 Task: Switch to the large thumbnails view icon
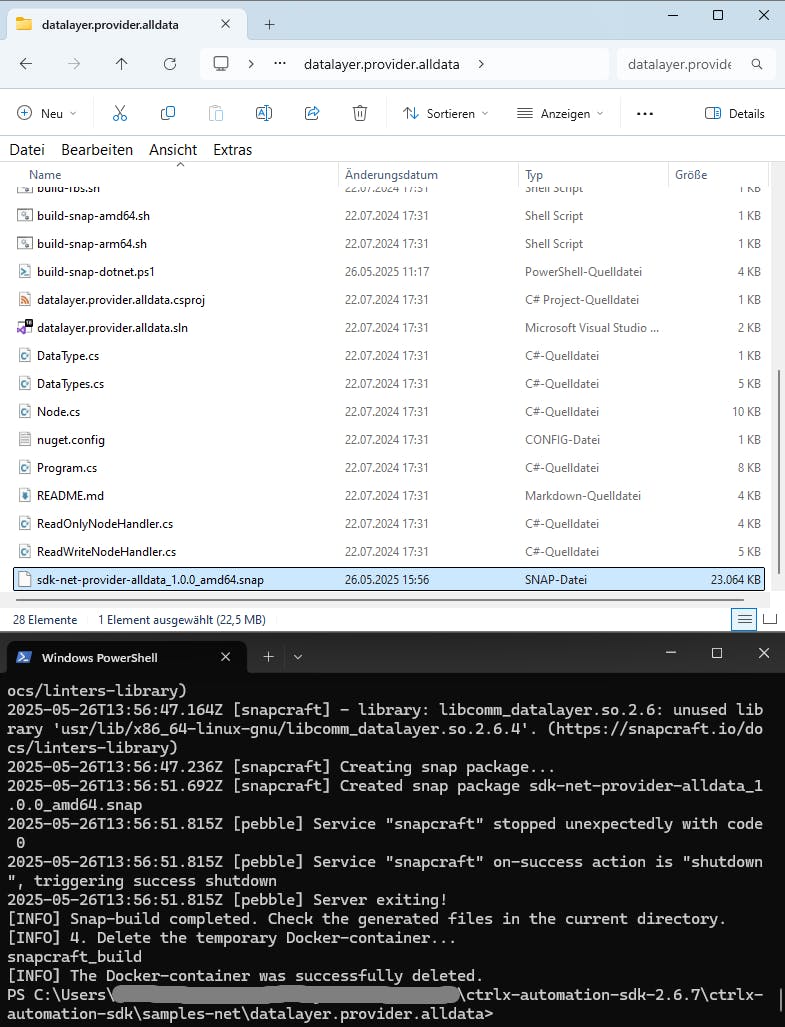(x=770, y=619)
